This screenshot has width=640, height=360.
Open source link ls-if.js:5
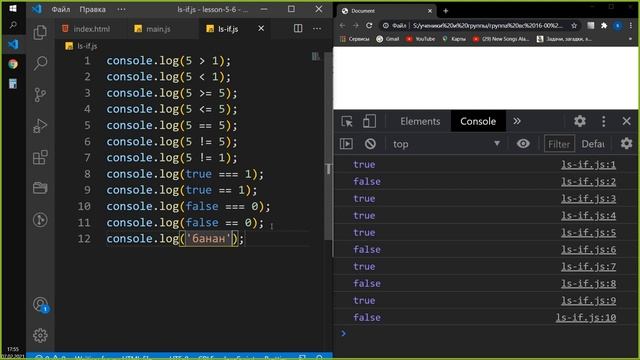click(588, 233)
